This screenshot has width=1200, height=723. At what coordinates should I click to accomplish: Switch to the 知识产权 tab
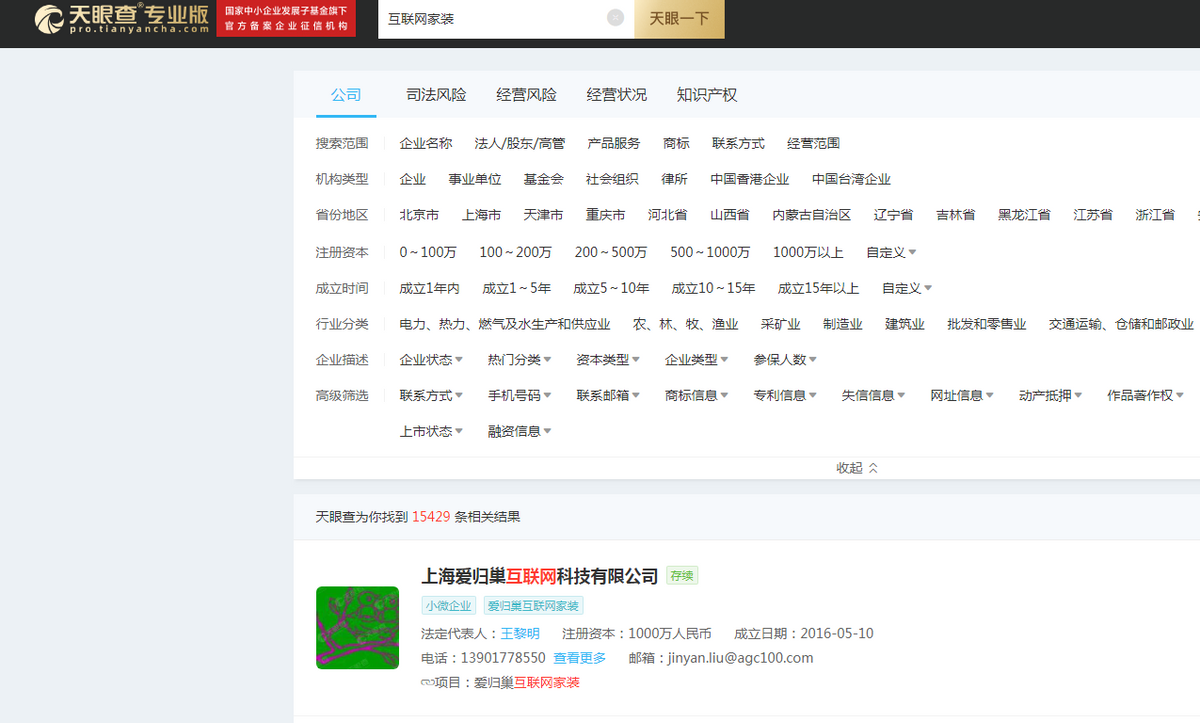(x=707, y=95)
